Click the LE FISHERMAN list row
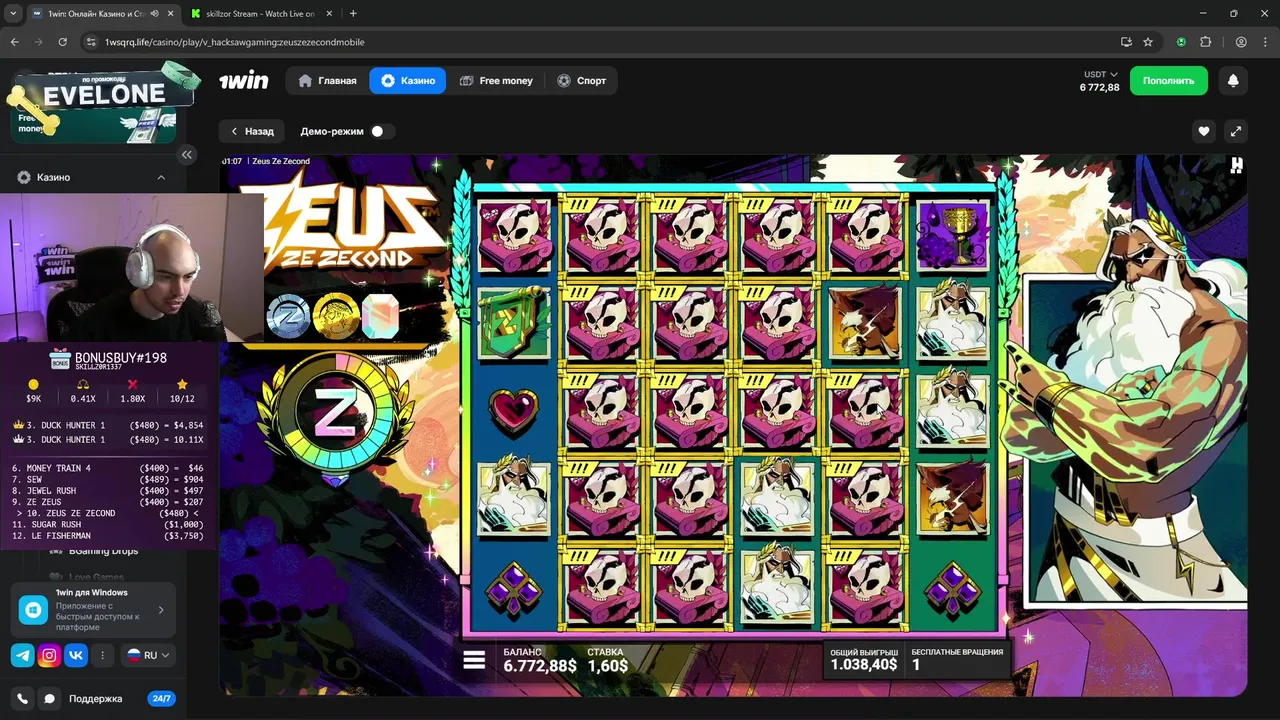 coord(107,536)
